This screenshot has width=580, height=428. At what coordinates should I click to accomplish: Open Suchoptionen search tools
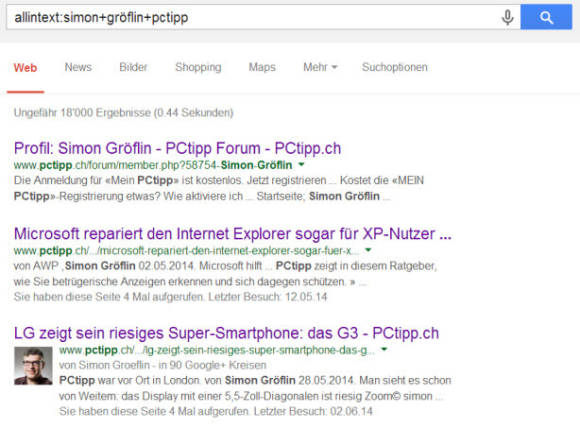click(395, 67)
